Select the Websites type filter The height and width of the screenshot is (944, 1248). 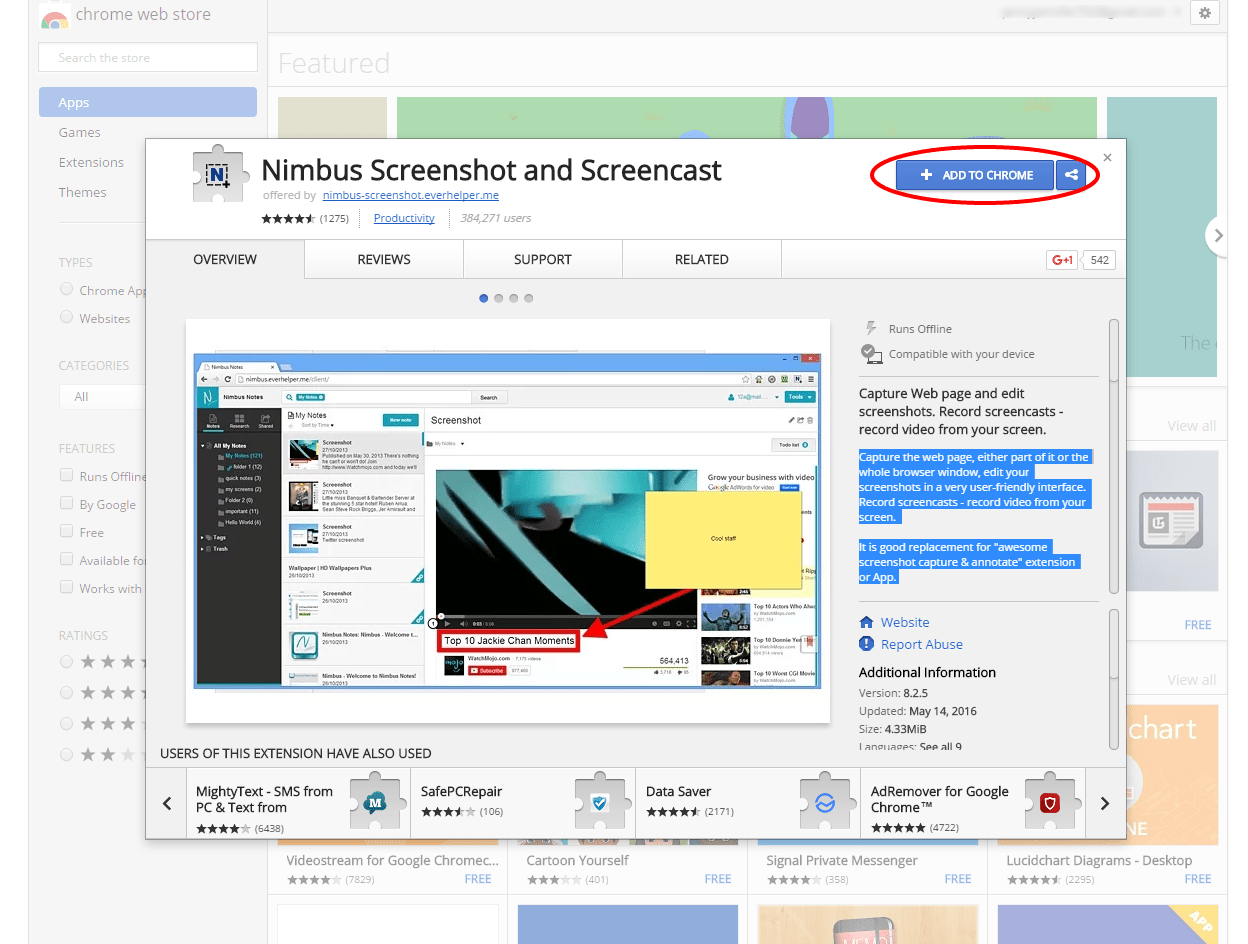(x=65, y=318)
